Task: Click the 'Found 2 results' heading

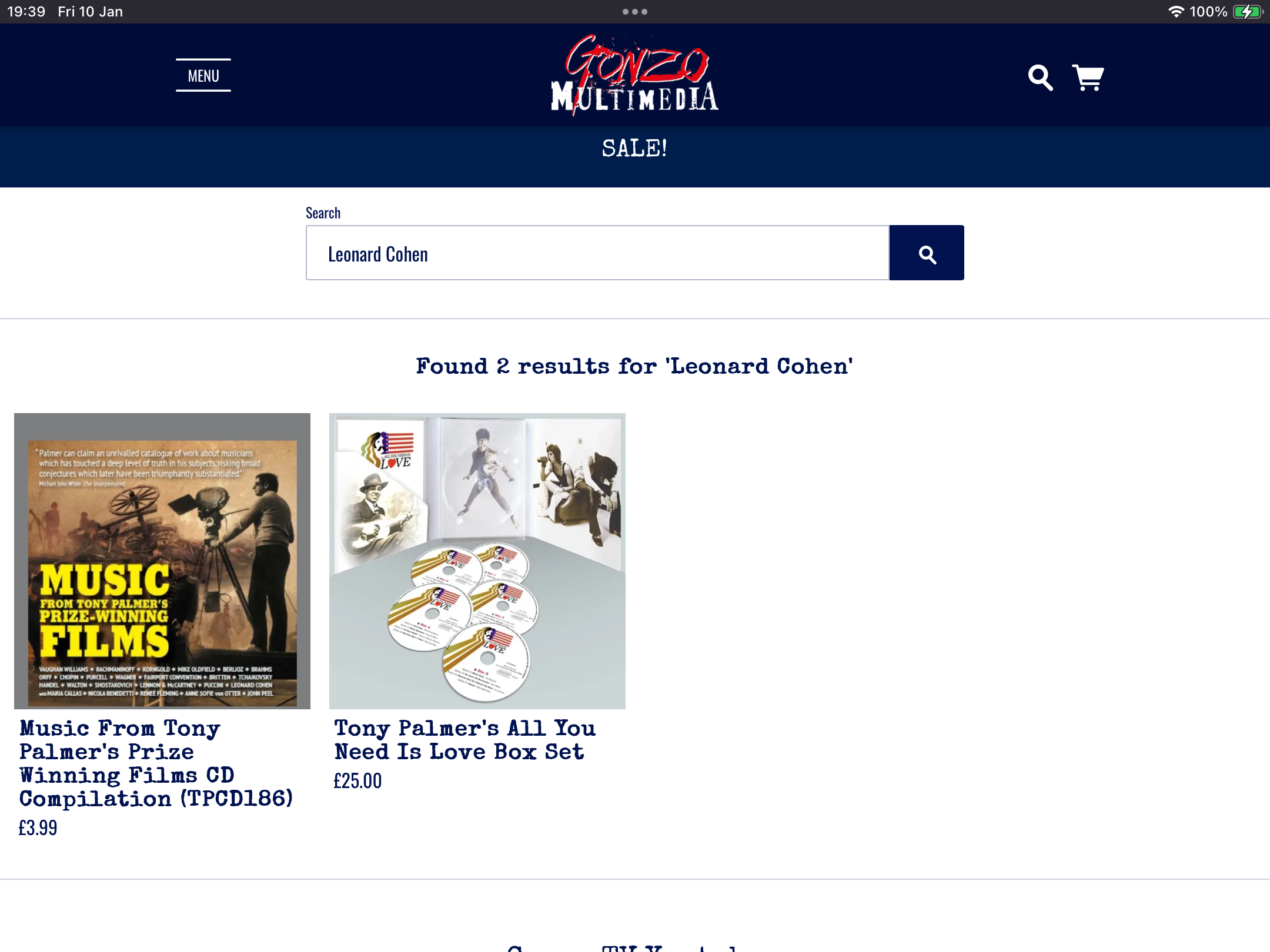Action: click(x=635, y=366)
